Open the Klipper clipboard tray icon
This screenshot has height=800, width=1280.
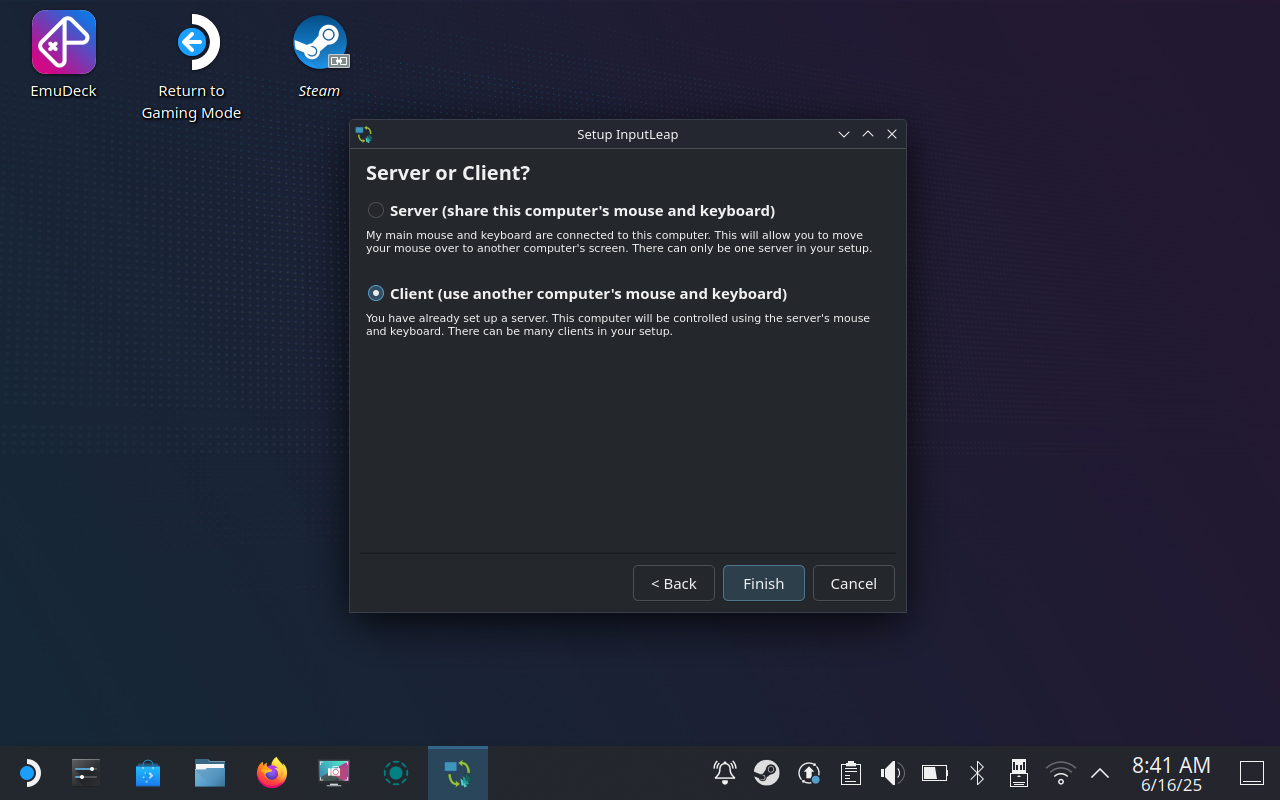tap(850, 772)
